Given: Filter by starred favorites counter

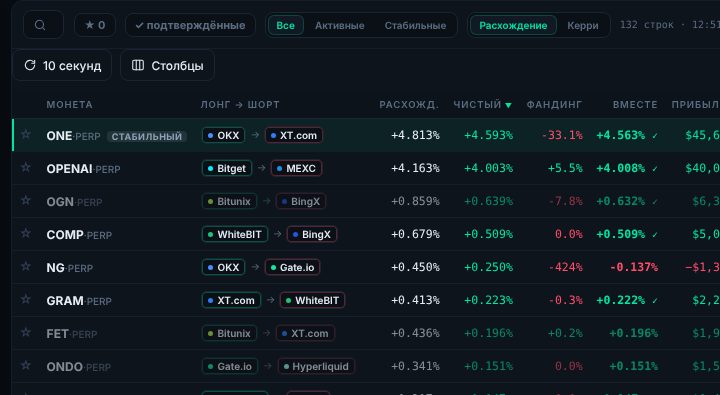Looking at the screenshot, I should [95, 25].
